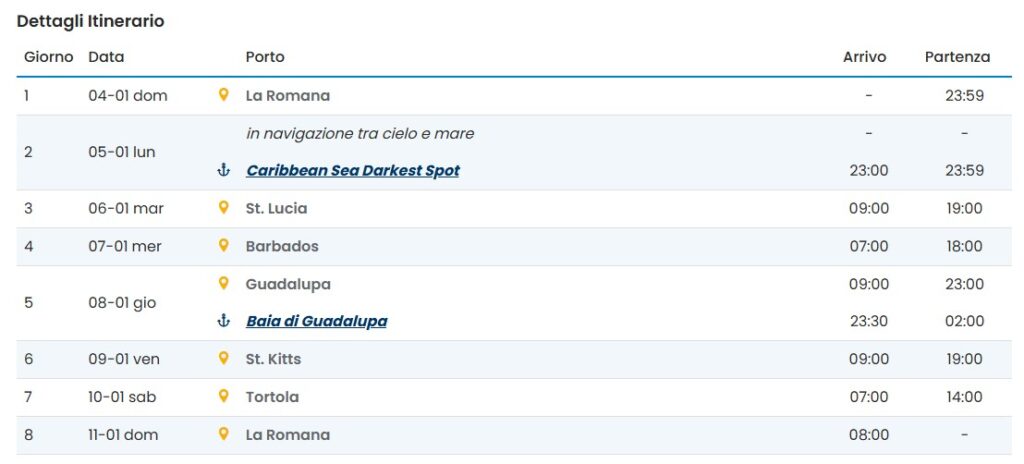
Task: Click the location pin for Tortola
Action: coord(223,396)
